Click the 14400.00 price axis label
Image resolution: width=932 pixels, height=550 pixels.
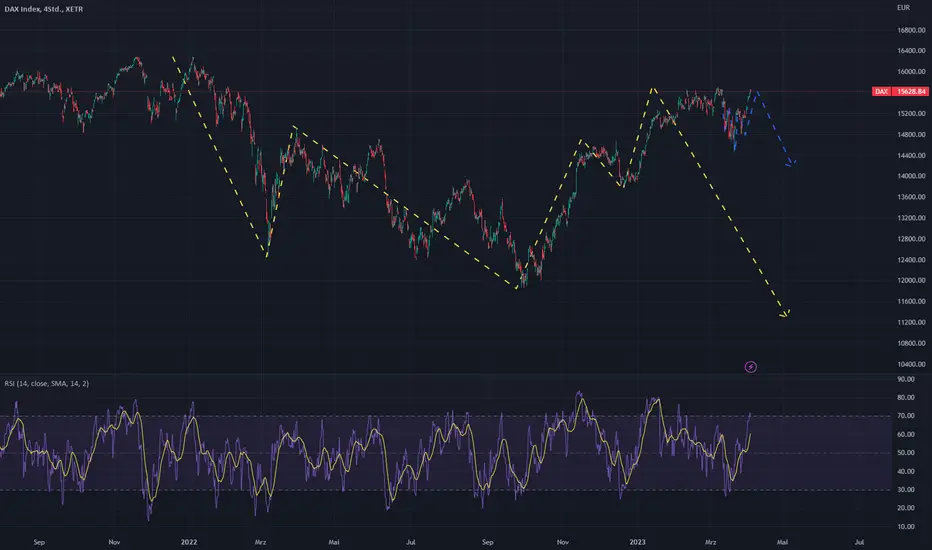coord(911,155)
